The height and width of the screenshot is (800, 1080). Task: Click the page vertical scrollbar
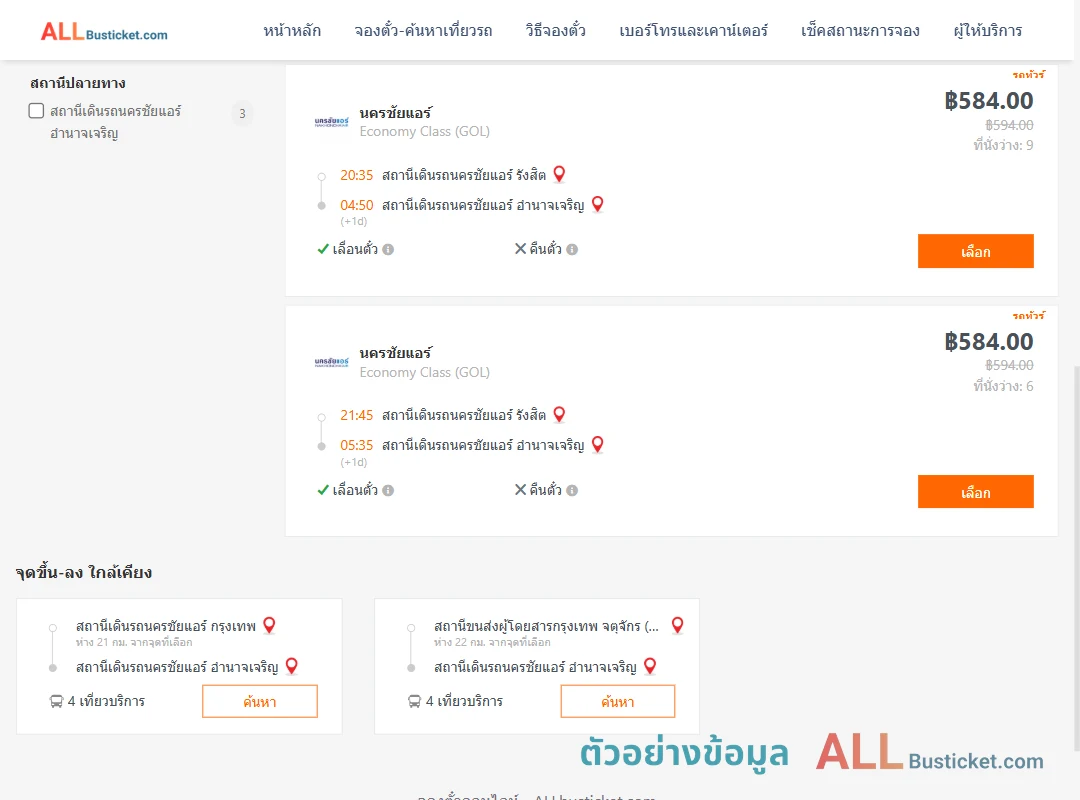(1076, 558)
